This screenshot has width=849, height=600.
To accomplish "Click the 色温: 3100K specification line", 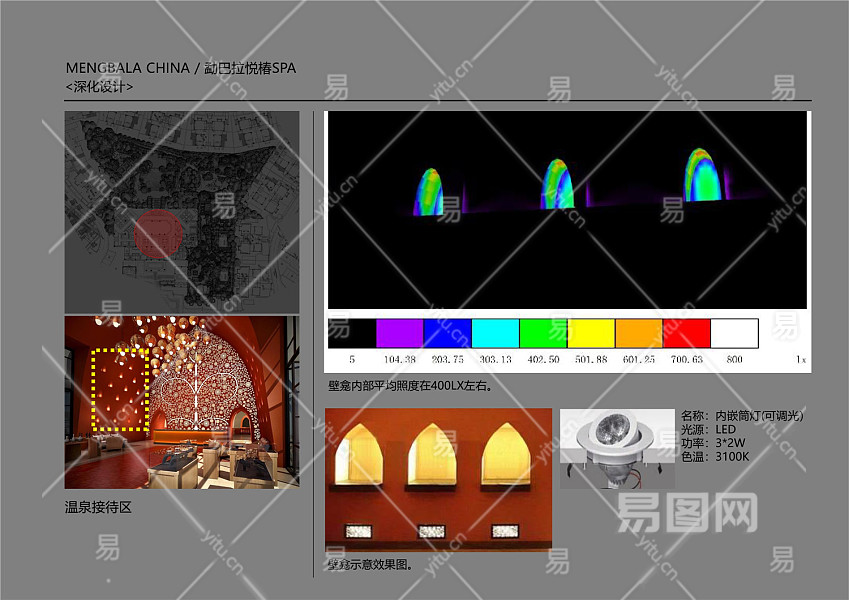I will (x=713, y=457).
